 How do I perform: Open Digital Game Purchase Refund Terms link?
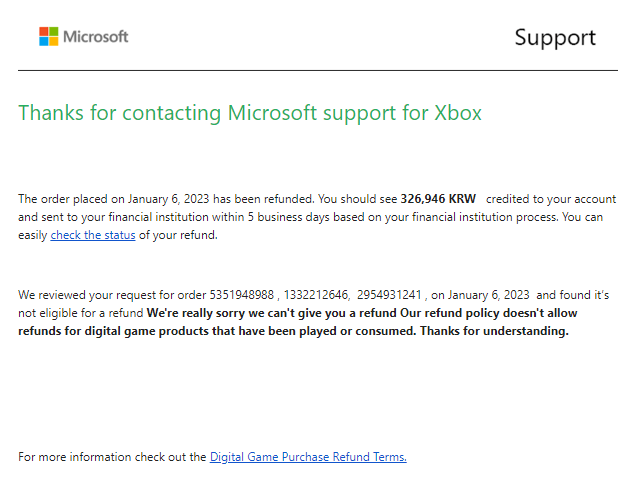tap(308, 457)
